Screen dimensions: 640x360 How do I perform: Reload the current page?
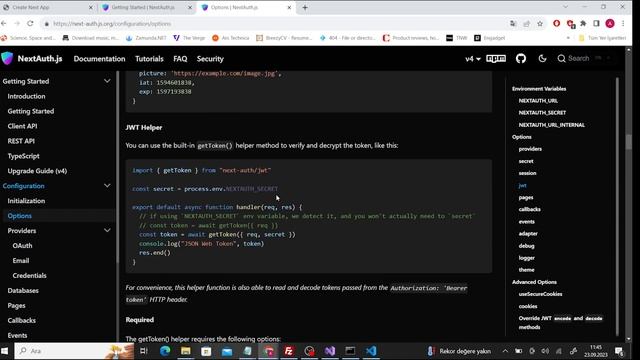[x=30, y=24]
